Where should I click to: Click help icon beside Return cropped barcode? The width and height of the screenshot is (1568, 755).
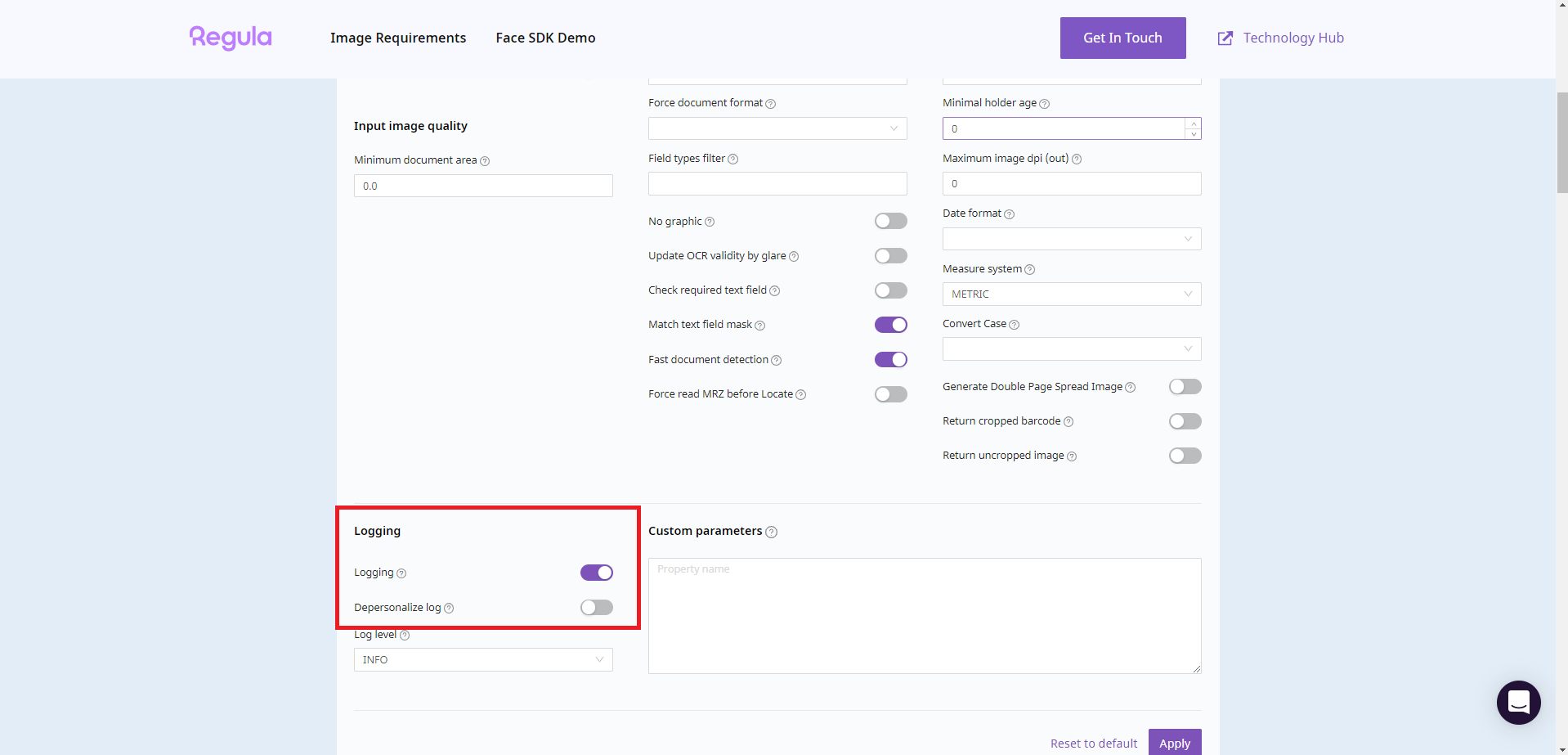(x=1068, y=422)
